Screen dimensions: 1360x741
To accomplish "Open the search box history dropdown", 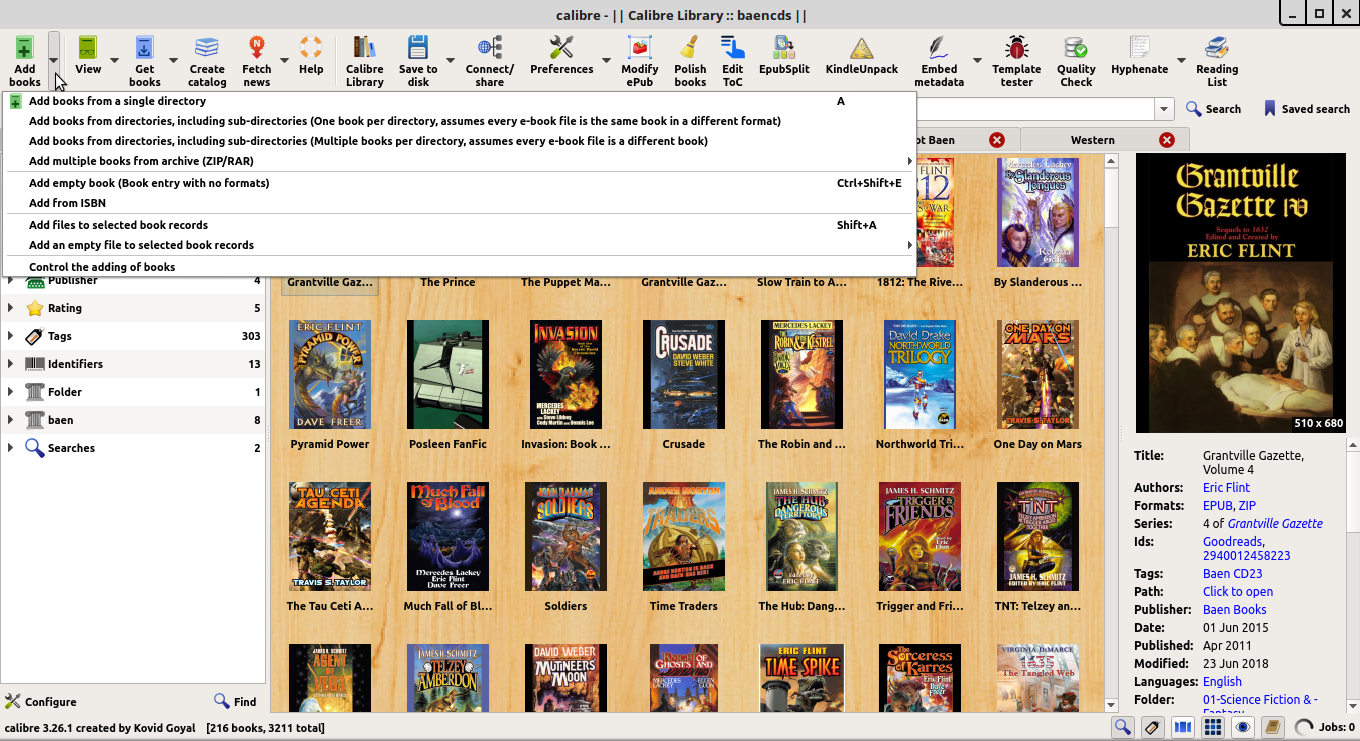I will (1164, 109).
